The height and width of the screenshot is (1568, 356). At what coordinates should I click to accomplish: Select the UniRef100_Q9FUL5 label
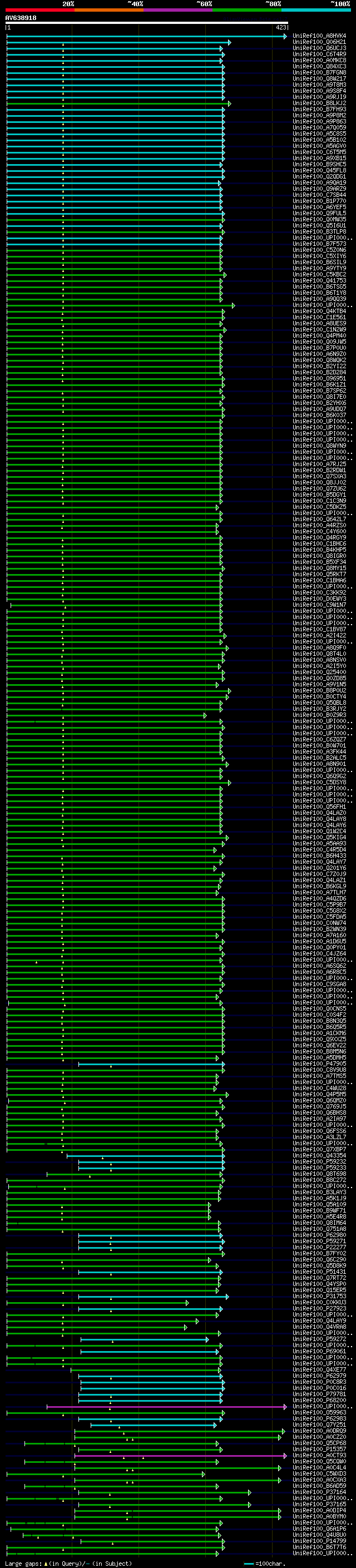319,214
